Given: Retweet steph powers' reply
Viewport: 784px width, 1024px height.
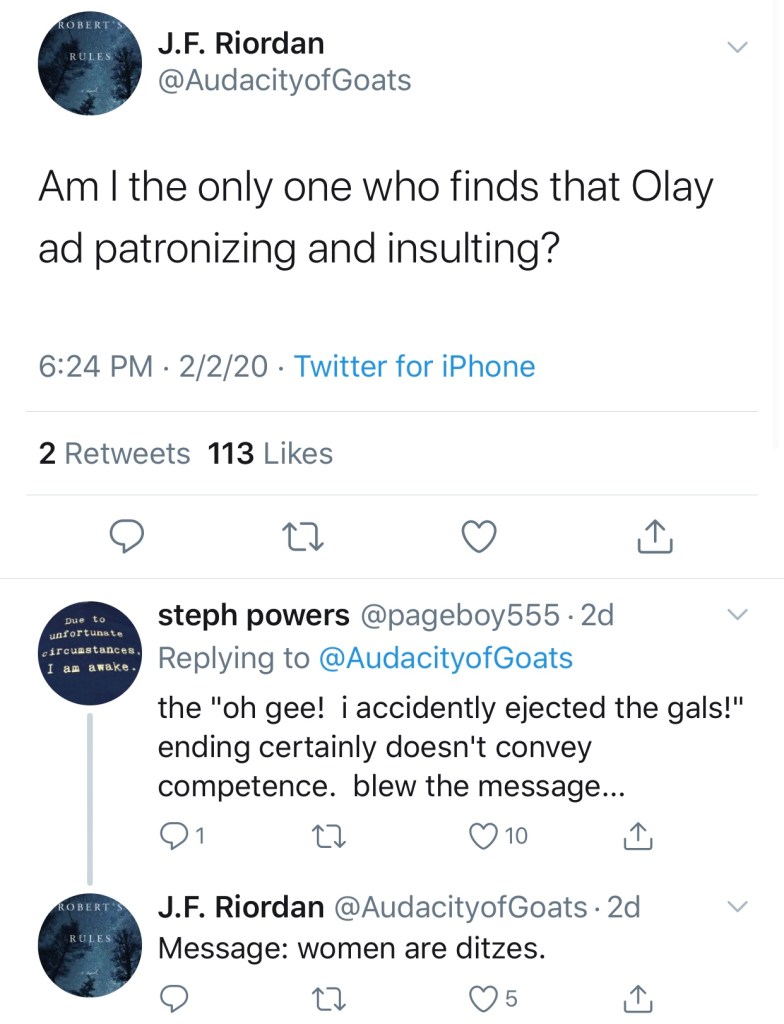Looking at the screenshot, I should 327,835.
